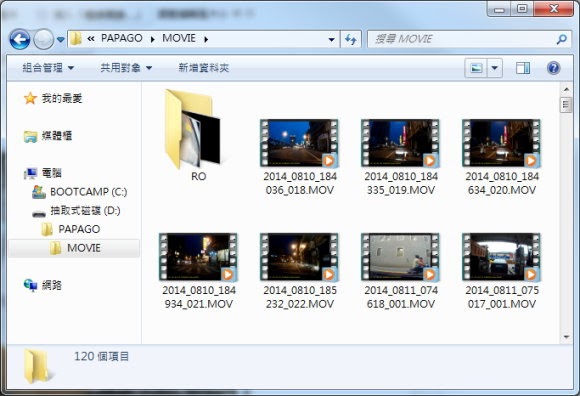Click the 新增資料夾 button

click(x=204, y=68)
